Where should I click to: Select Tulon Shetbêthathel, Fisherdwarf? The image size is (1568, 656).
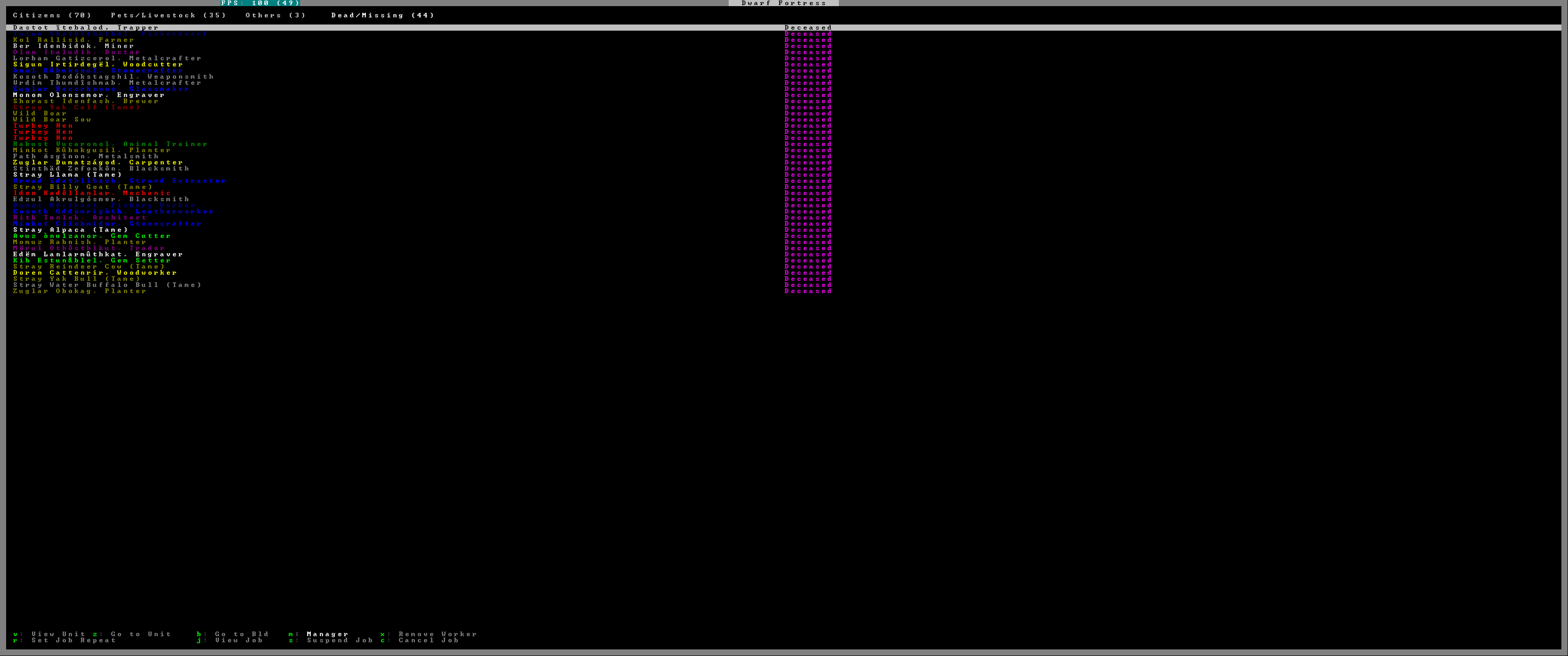click(x=110, y=33)
